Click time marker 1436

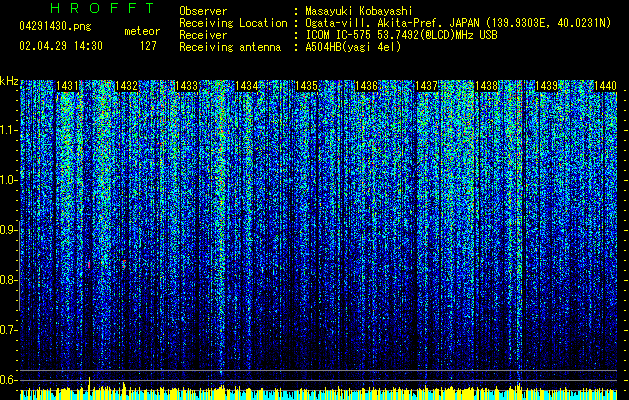tap(366, 86)
